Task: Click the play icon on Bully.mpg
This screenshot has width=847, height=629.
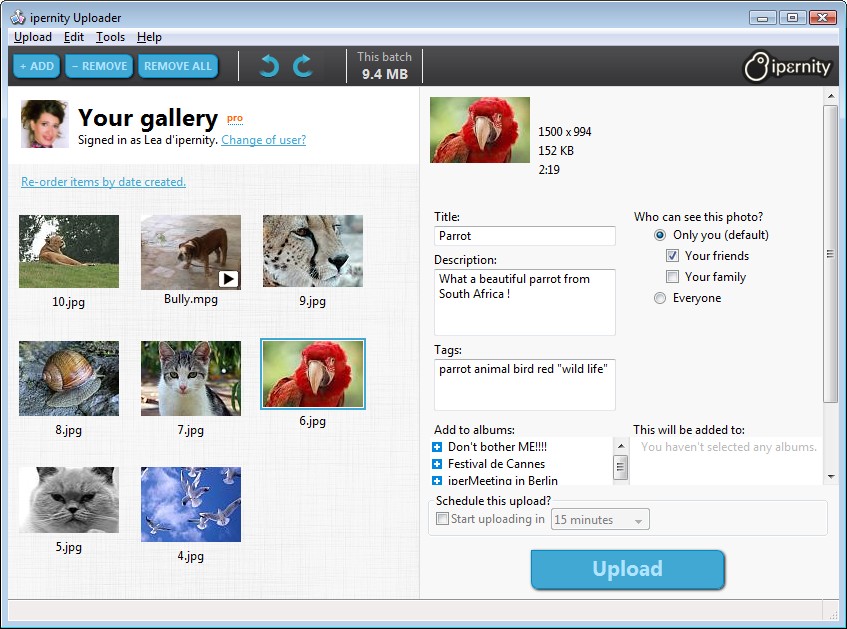Action: point(228,279)
